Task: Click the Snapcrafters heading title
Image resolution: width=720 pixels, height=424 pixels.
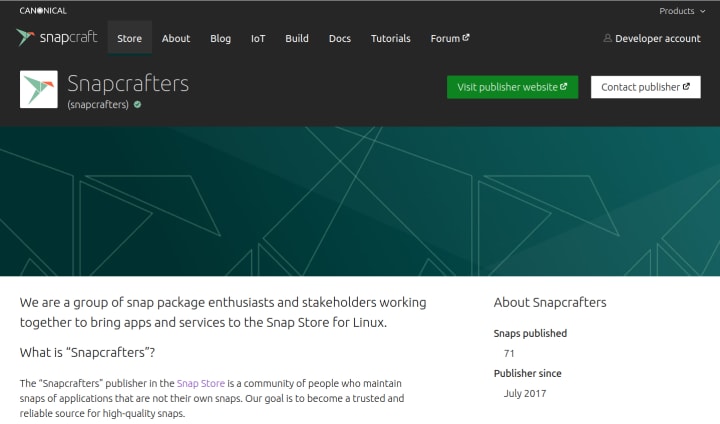Action: click(128, 84)
